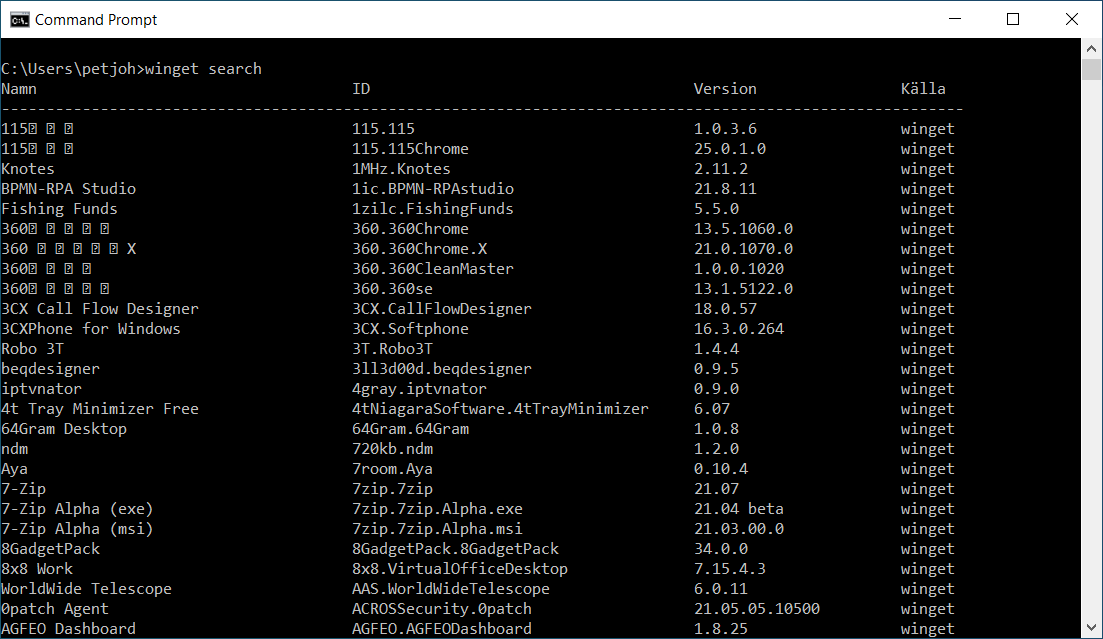The height and width of the screenshot is (639, 1103).
Task: Select the ID 'AAS.WorldWideTelescope'
Action: point(451,589)
